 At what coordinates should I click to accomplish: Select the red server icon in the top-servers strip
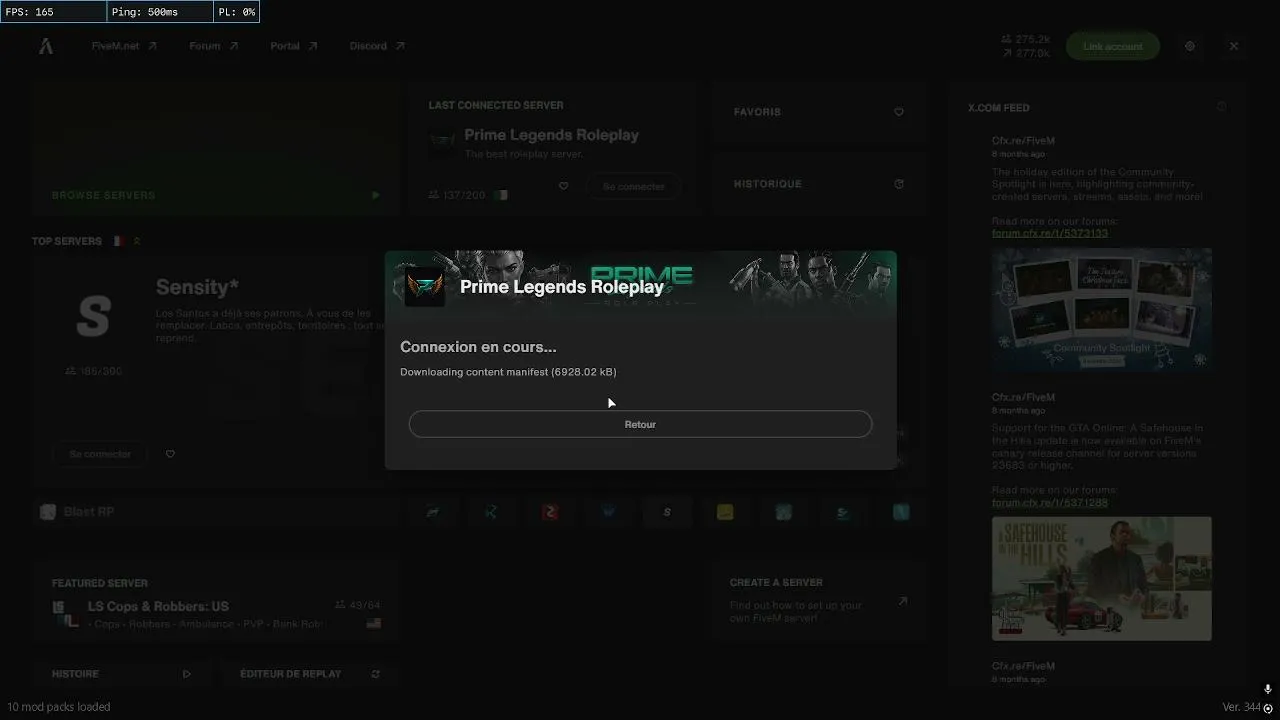(549, 512)
